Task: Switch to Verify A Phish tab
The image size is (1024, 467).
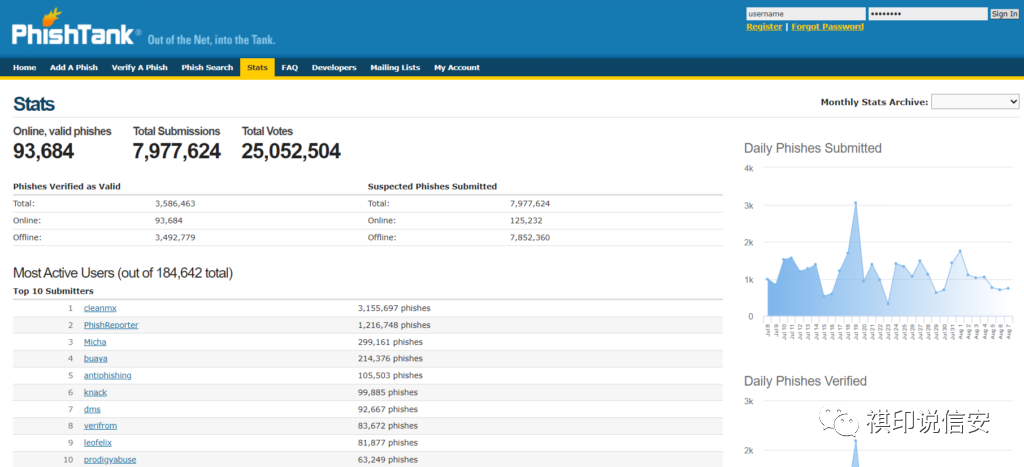Action: 139,68
